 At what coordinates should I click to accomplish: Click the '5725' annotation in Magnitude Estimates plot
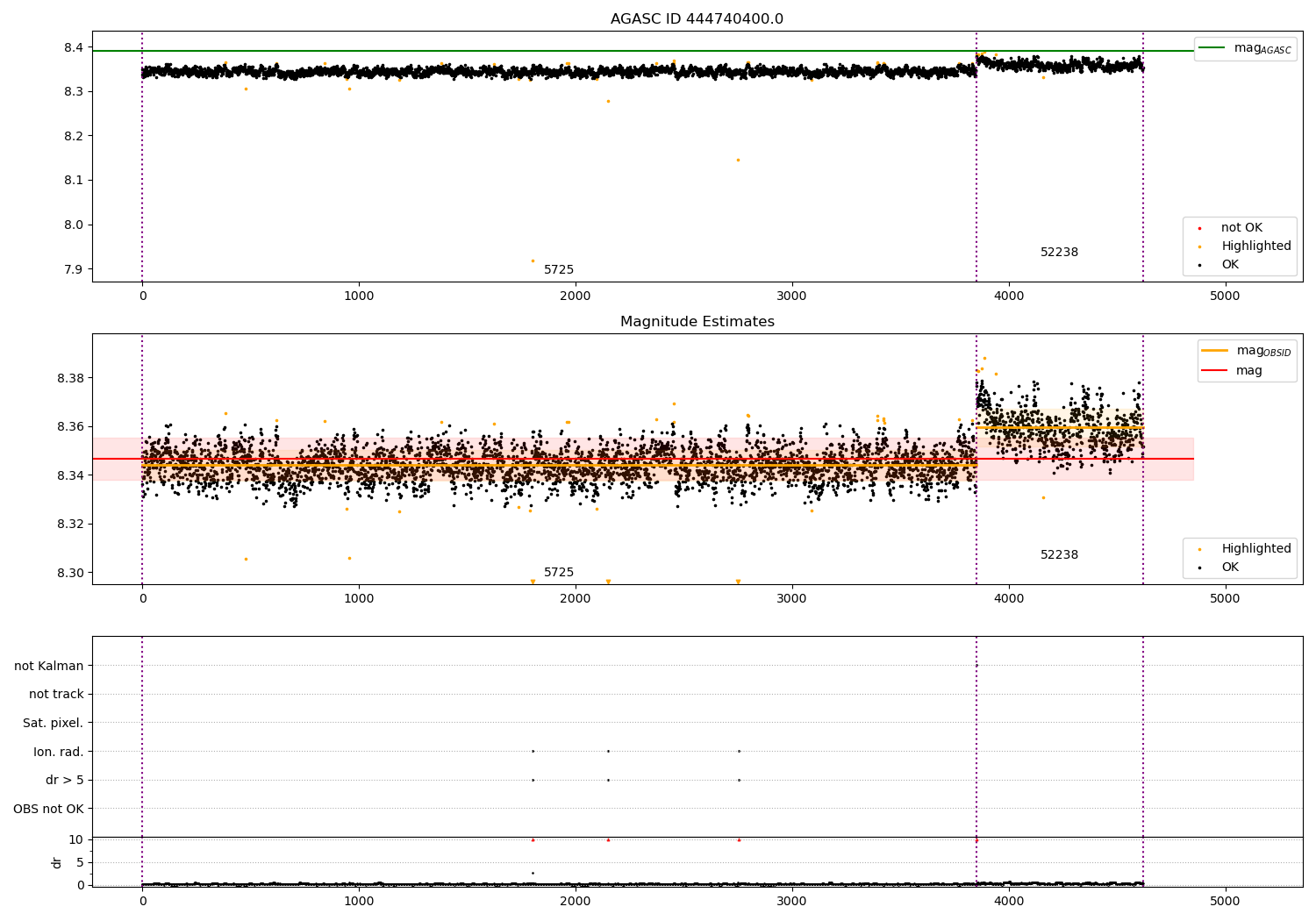(x=559, y=573)
